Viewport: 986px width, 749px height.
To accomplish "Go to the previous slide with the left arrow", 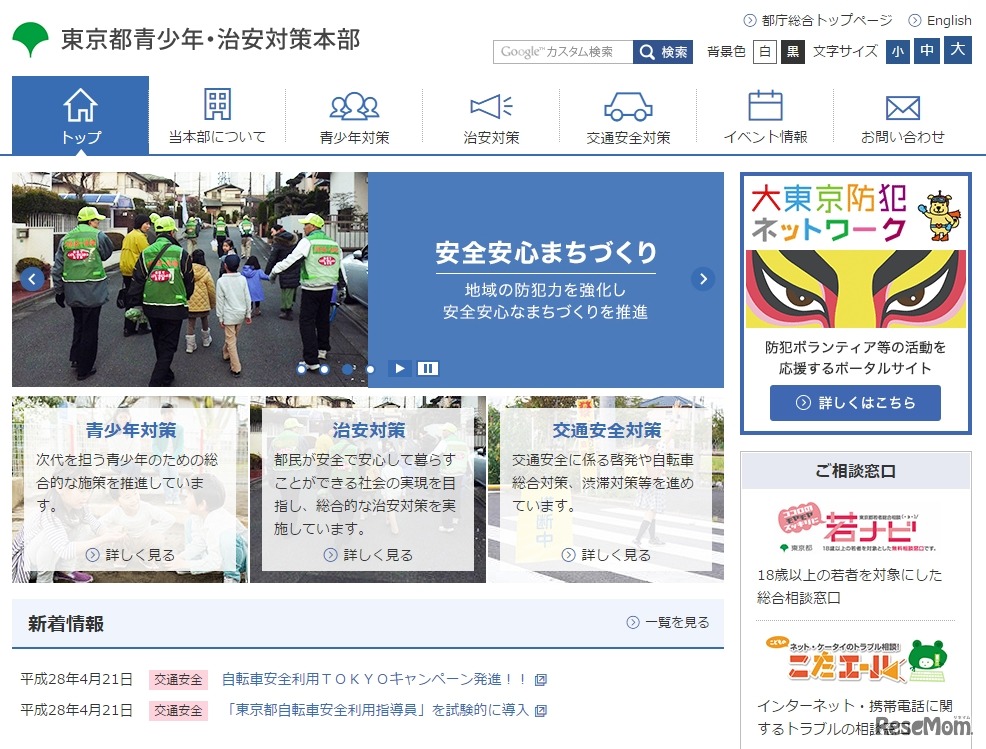I will click(x=32, y=279).
